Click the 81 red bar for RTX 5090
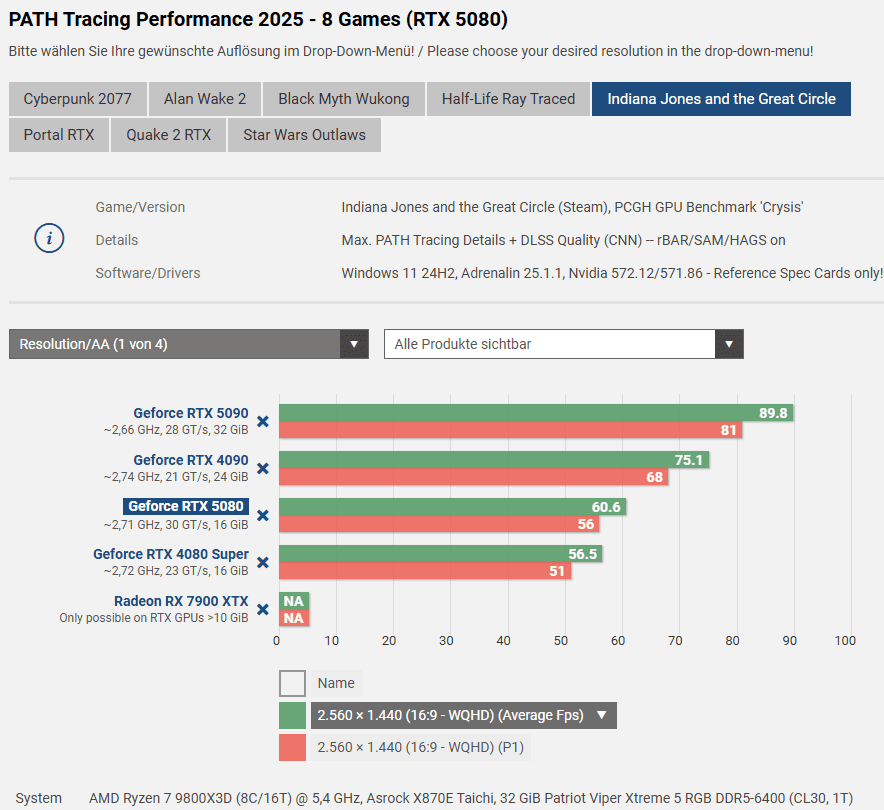 coord(511,430)
